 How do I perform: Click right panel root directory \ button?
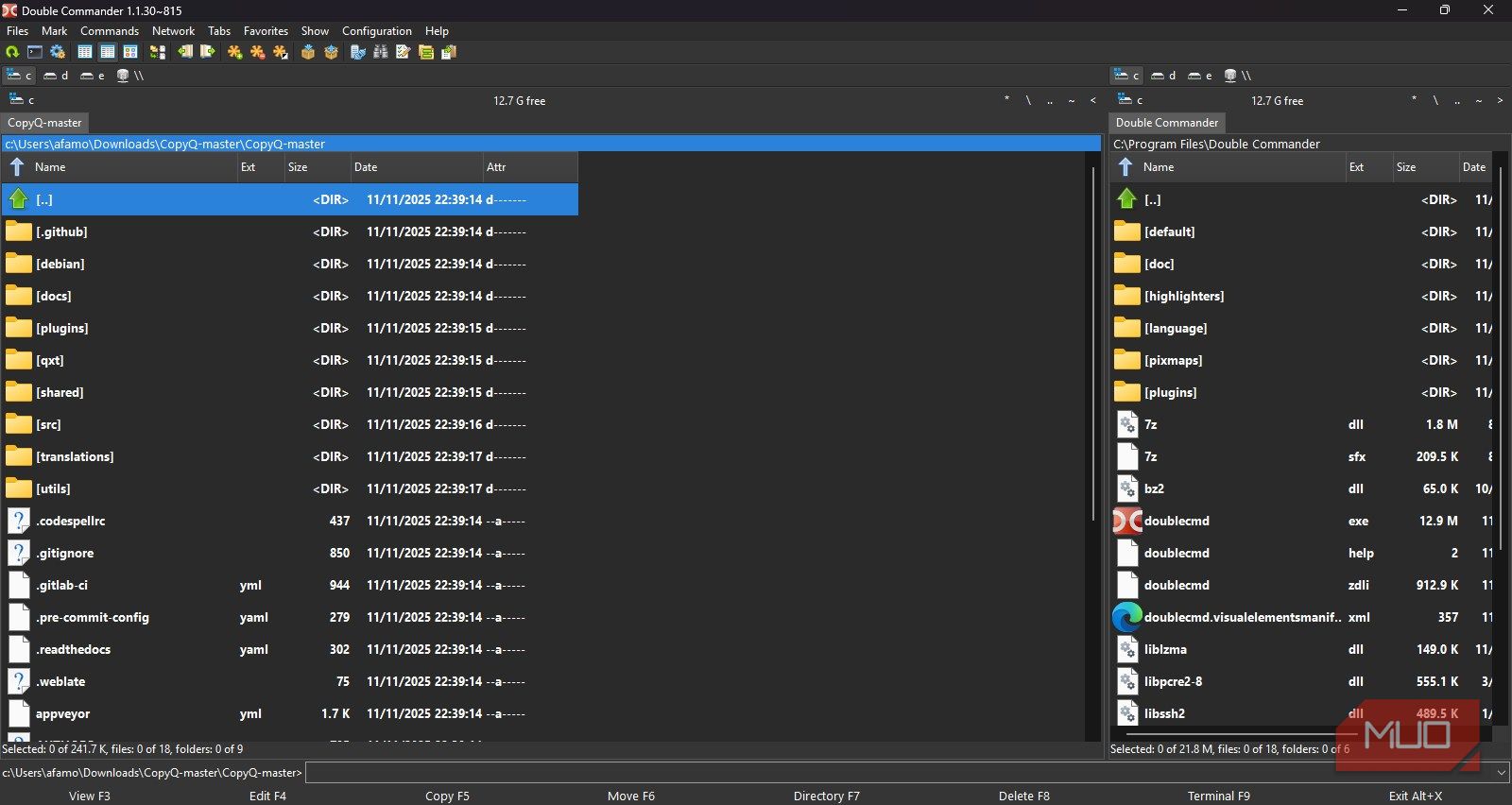1435,100
